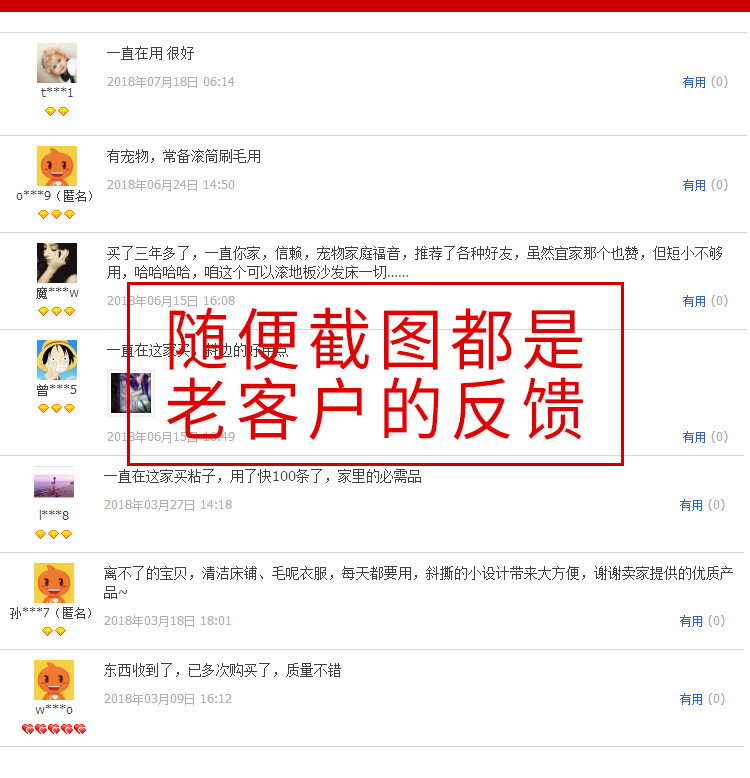Click username 魔***w
The width and height of the screenshot is (750, 778).
[x=57, y=293]
